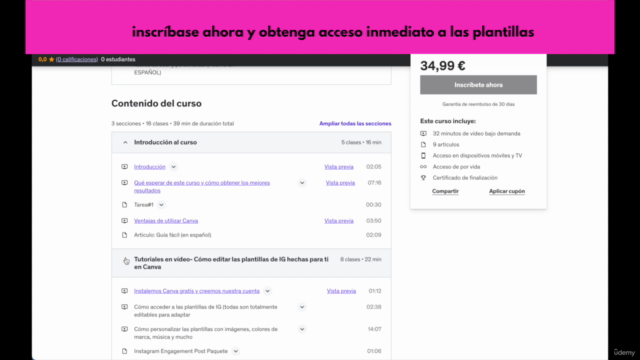Open the Qué esperar de este curso lecture link
This screenshot has width=640, height=360.
tap(202, 187)
